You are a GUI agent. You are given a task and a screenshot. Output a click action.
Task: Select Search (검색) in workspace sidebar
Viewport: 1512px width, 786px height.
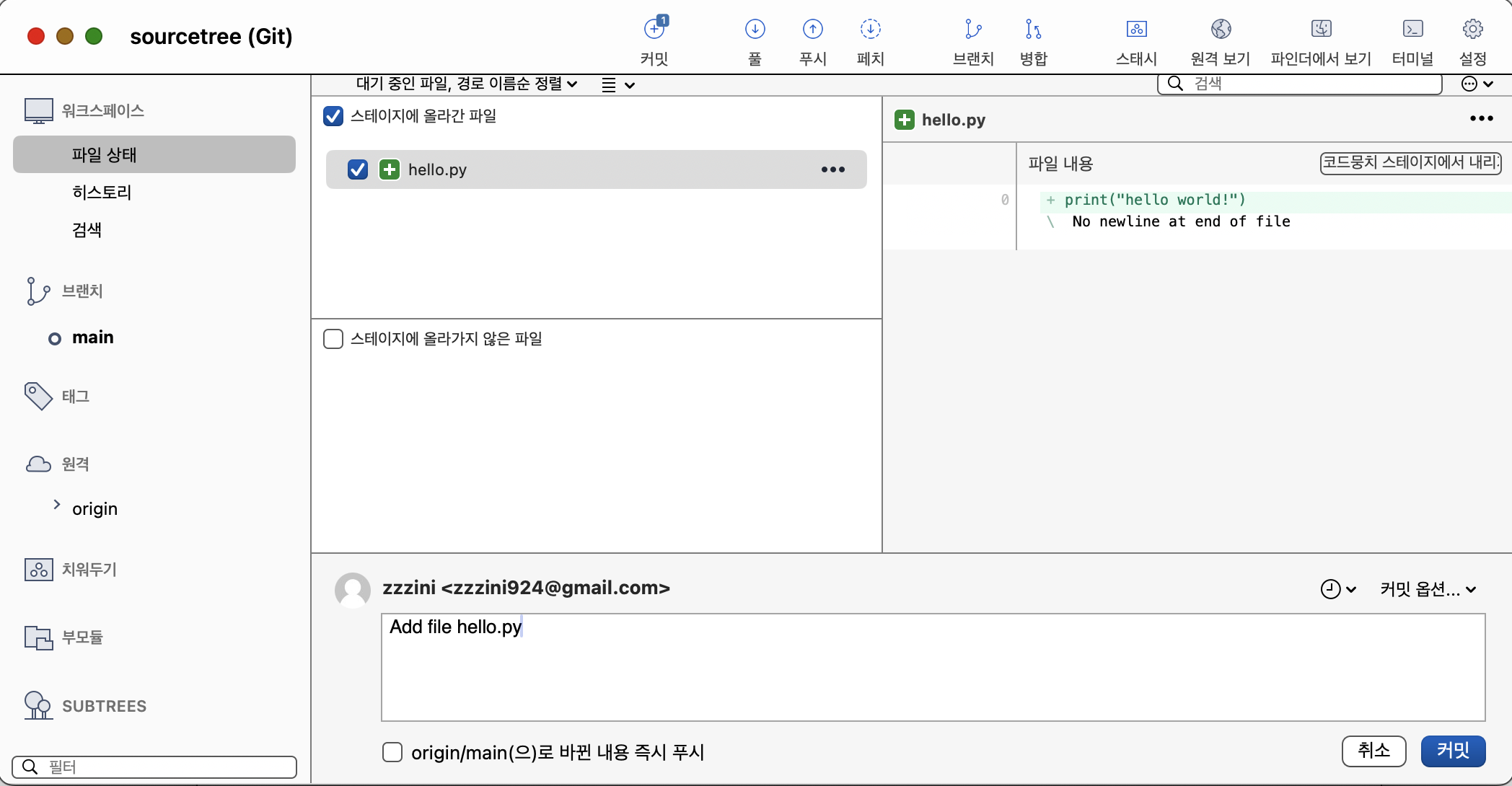point(87,230)
